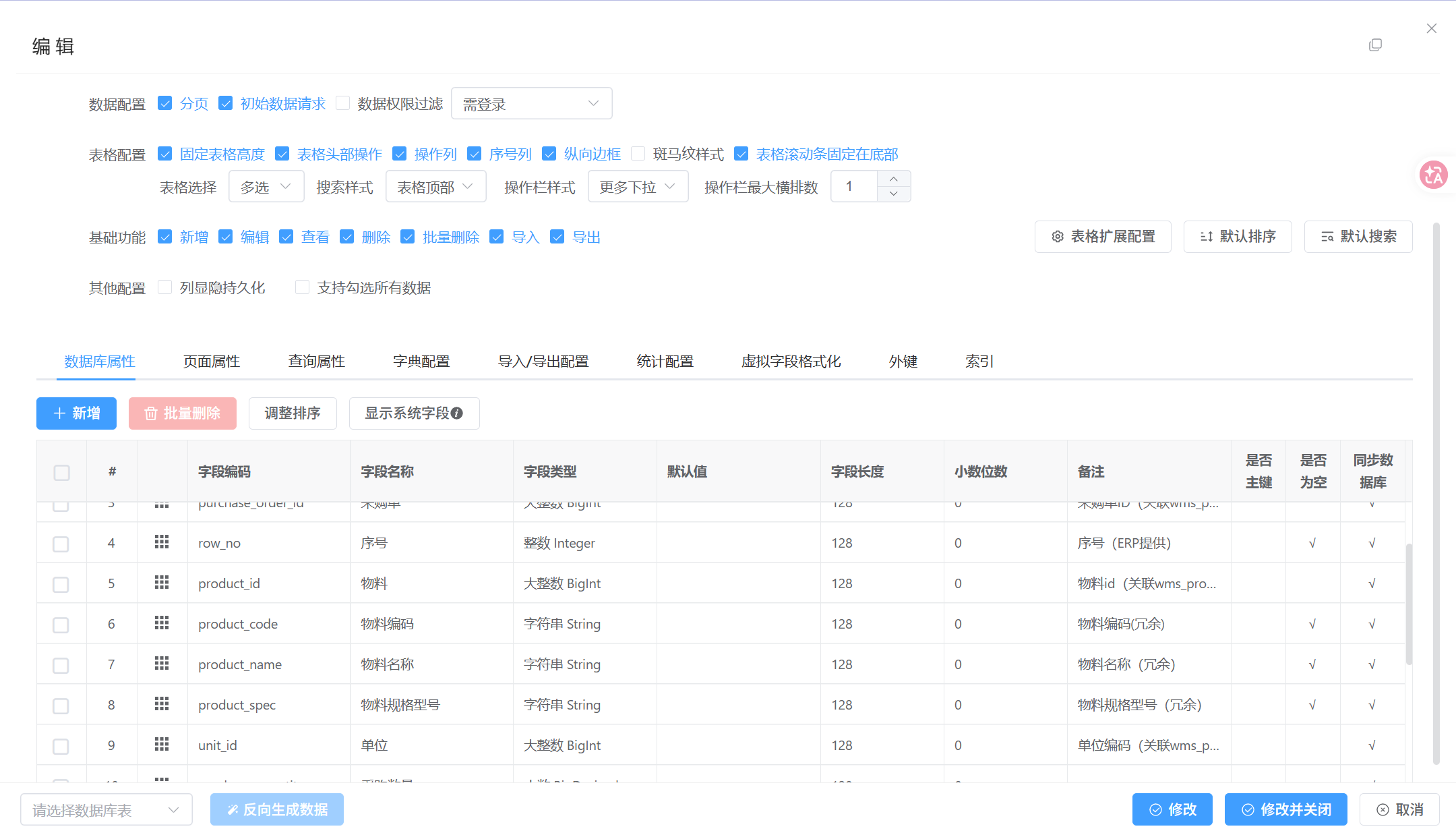Switch to 字典配置 tab
This screenshot has height=835, width=1456.
421,362
